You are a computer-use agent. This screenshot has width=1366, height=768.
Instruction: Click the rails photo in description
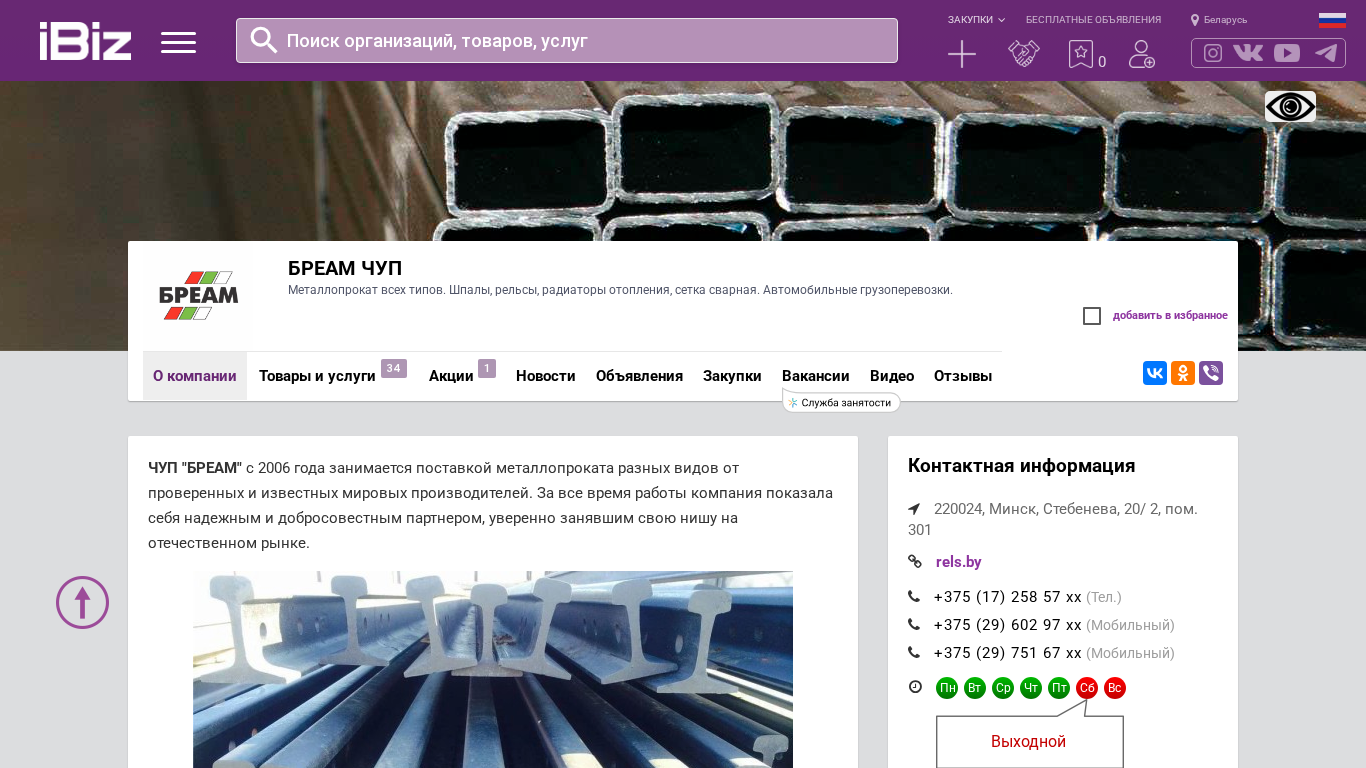coord(493,670)
